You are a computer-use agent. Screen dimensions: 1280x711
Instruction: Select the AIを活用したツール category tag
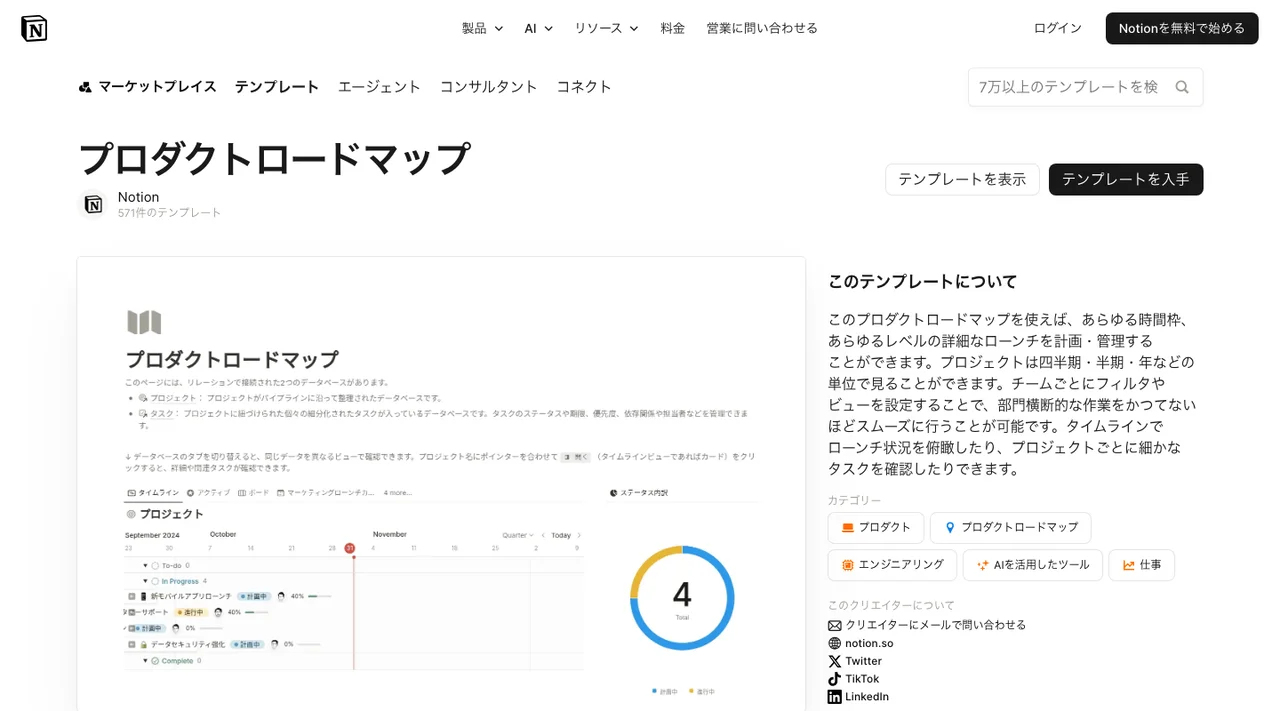1033,565
